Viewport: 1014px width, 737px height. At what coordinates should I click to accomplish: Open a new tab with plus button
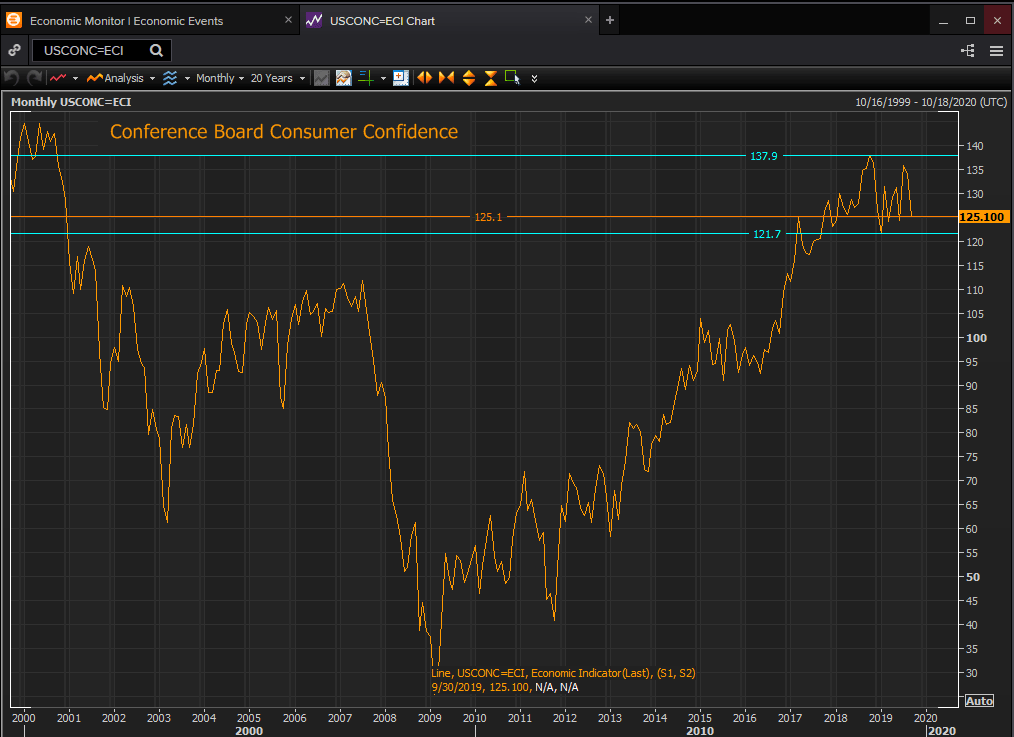click(610, 20)
